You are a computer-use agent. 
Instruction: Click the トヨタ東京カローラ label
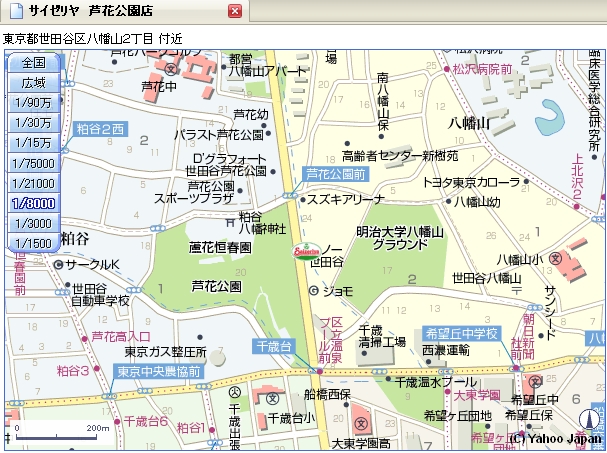point(471,182)
